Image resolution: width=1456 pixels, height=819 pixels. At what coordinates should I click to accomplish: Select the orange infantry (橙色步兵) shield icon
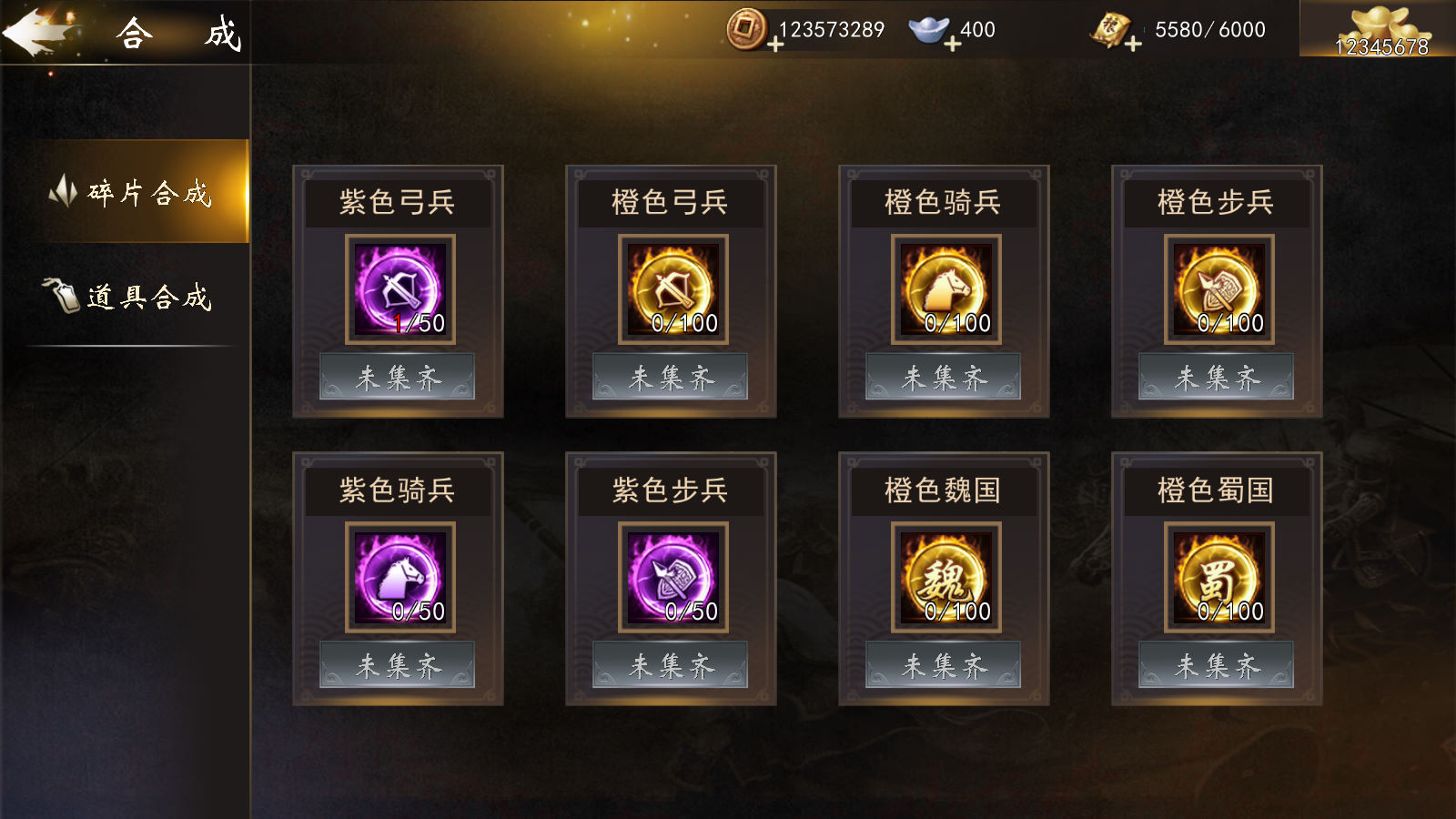pyautogui.click(x=1218, y=289)
